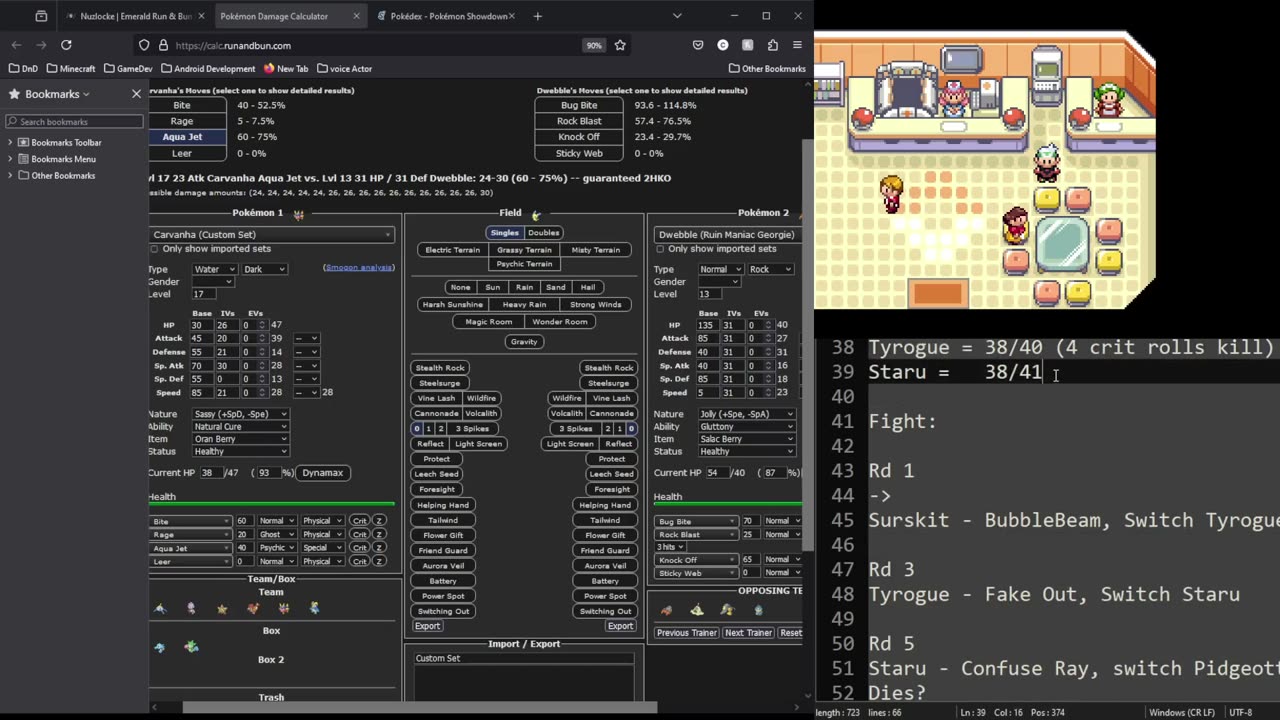The height and width of the screenshot is (720, 1280).
Task: Click Pokémon 1 green health bar
Action: point(272,504)
